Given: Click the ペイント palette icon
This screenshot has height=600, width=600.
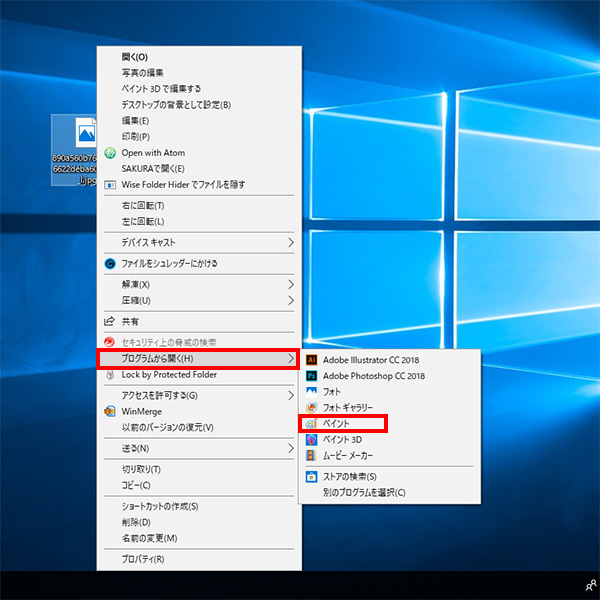Looking at the screenshot, I should 311,424.
